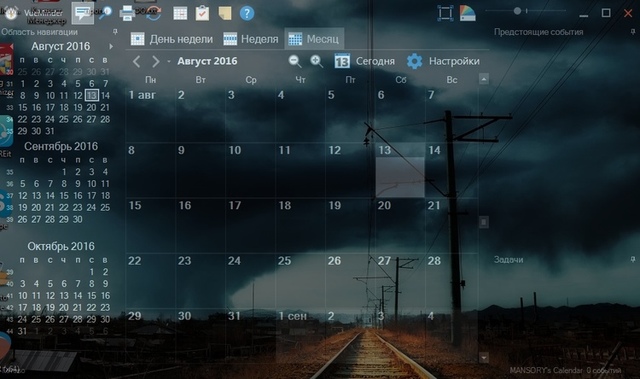Open dropdown arrow beside Август 2016 title

click(169, 62)
